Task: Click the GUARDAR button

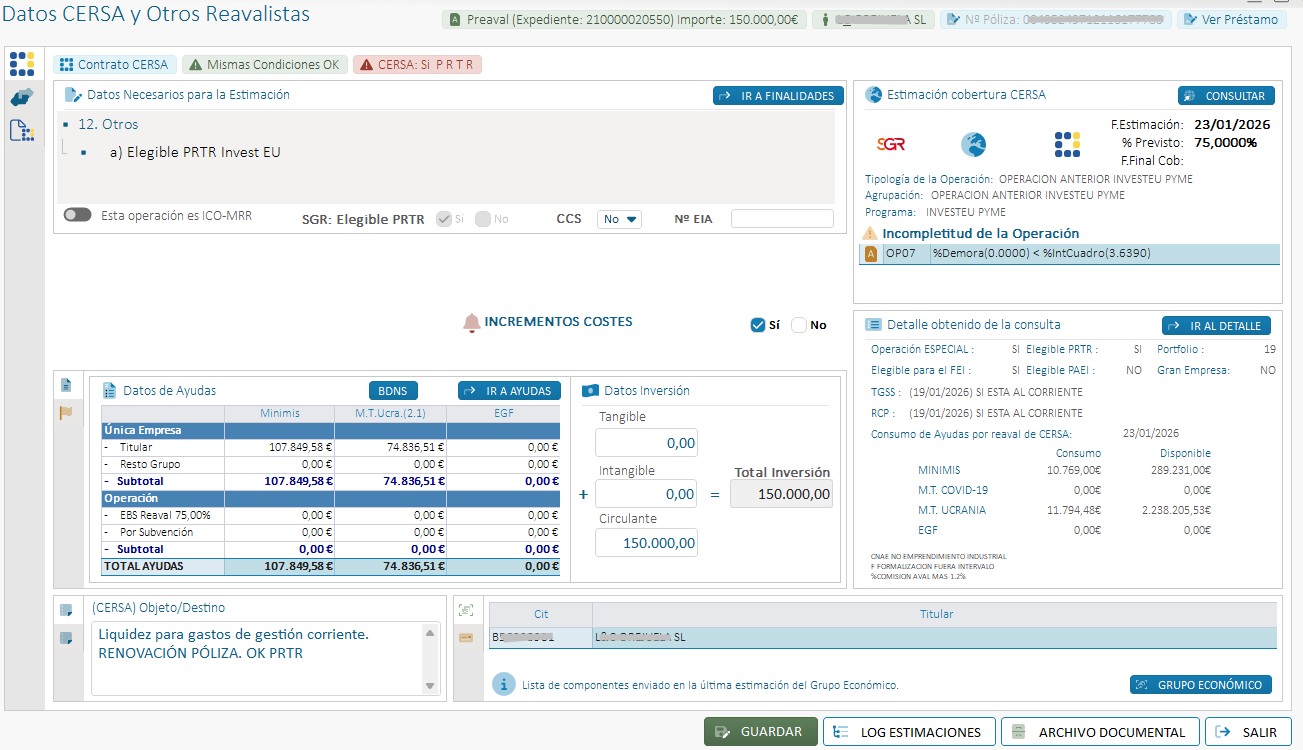Action: coord(760,732)
